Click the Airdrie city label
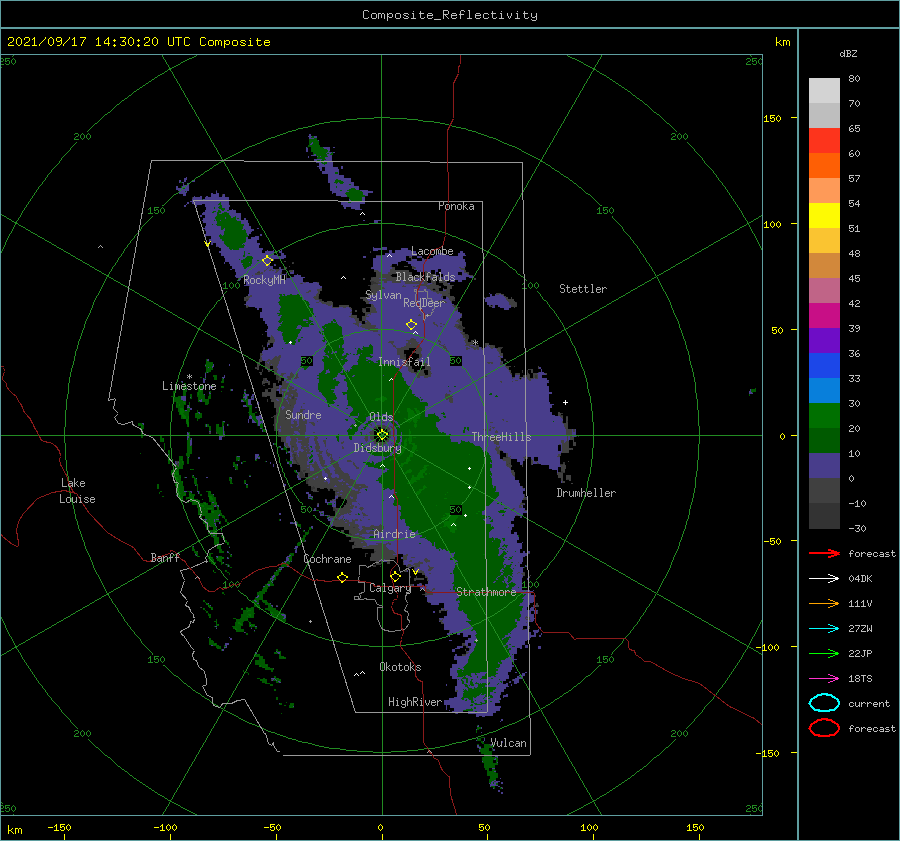The height and width of the screenshot is (841, 900). tap(394, 534)
